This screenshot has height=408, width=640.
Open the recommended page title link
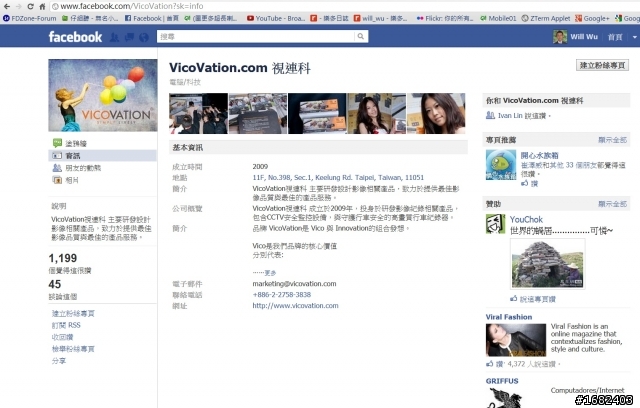[x=540, y=155]
